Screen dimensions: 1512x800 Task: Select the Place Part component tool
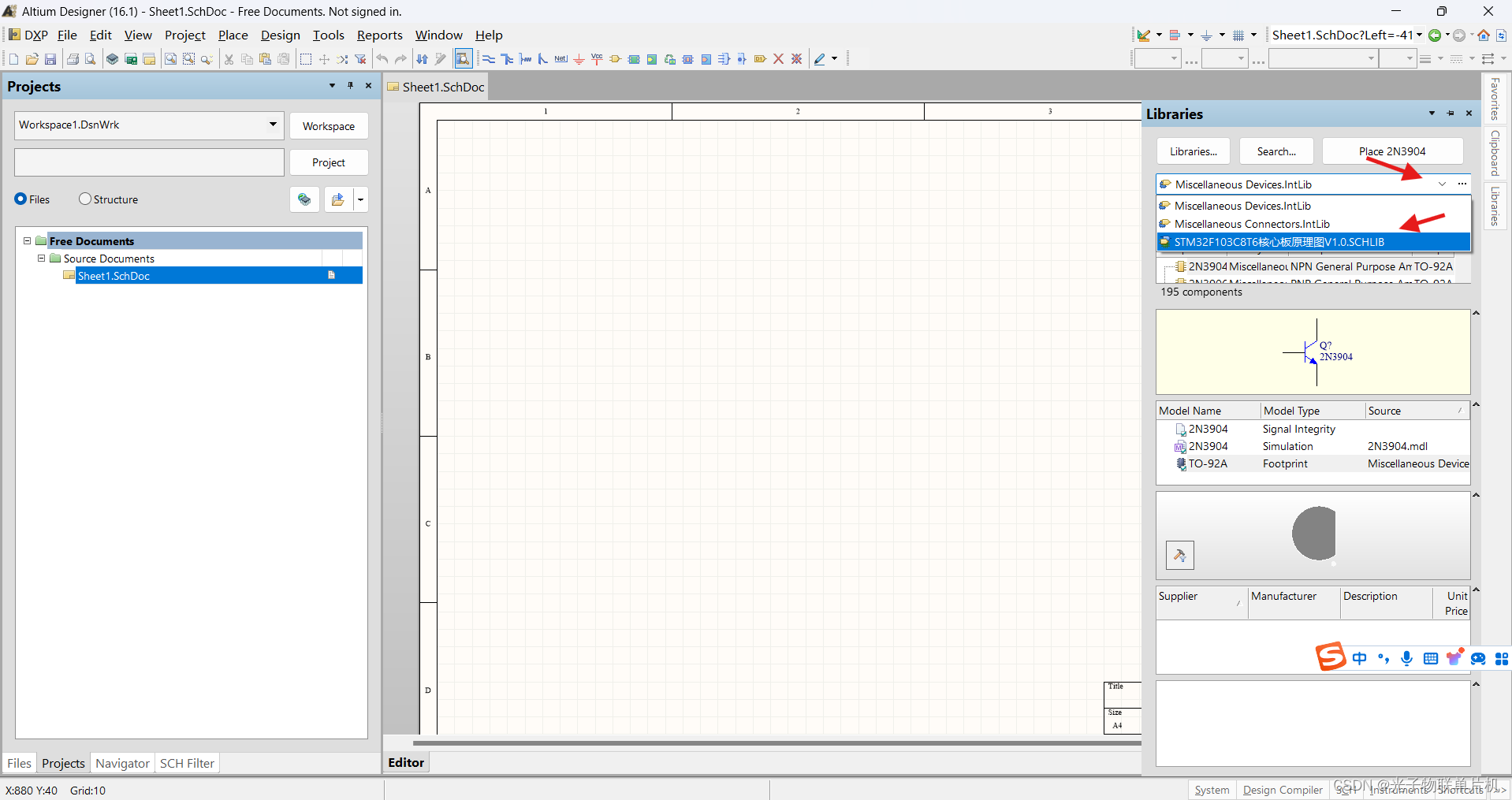615,59
